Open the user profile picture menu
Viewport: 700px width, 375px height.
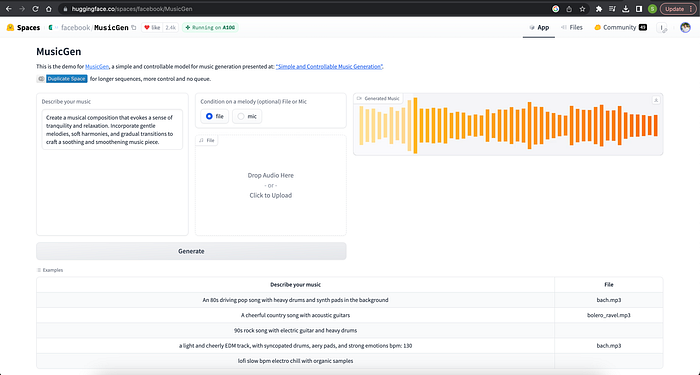(685, 28)
